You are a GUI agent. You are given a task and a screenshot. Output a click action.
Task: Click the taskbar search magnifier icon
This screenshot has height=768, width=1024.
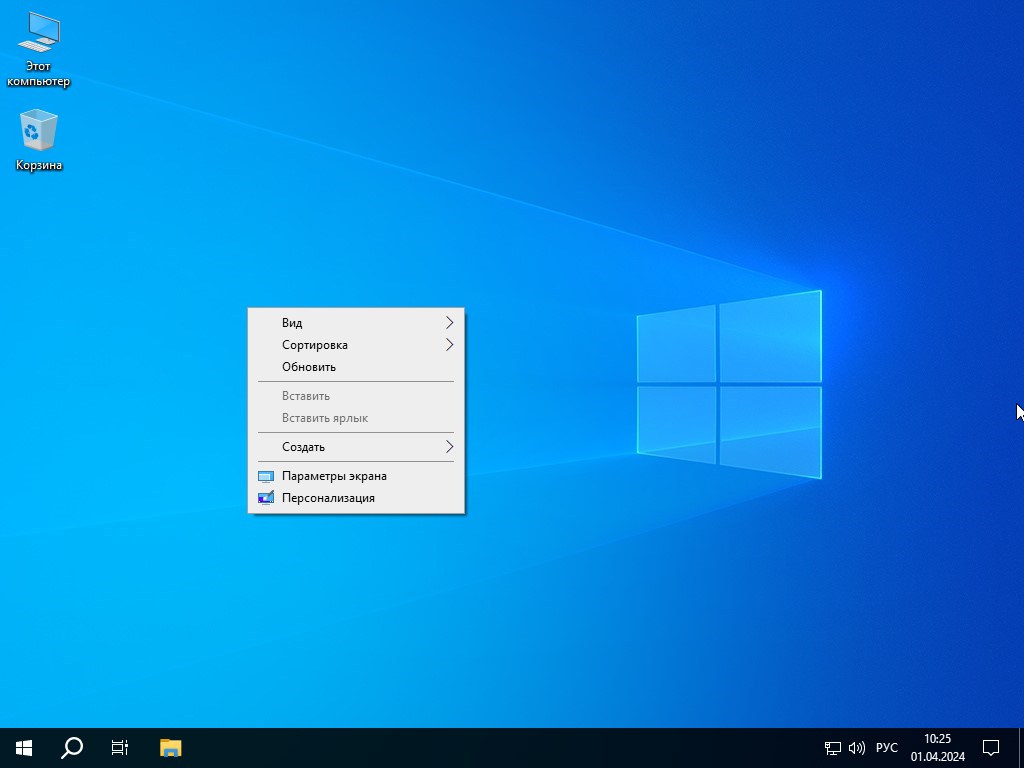pos(72,747)
